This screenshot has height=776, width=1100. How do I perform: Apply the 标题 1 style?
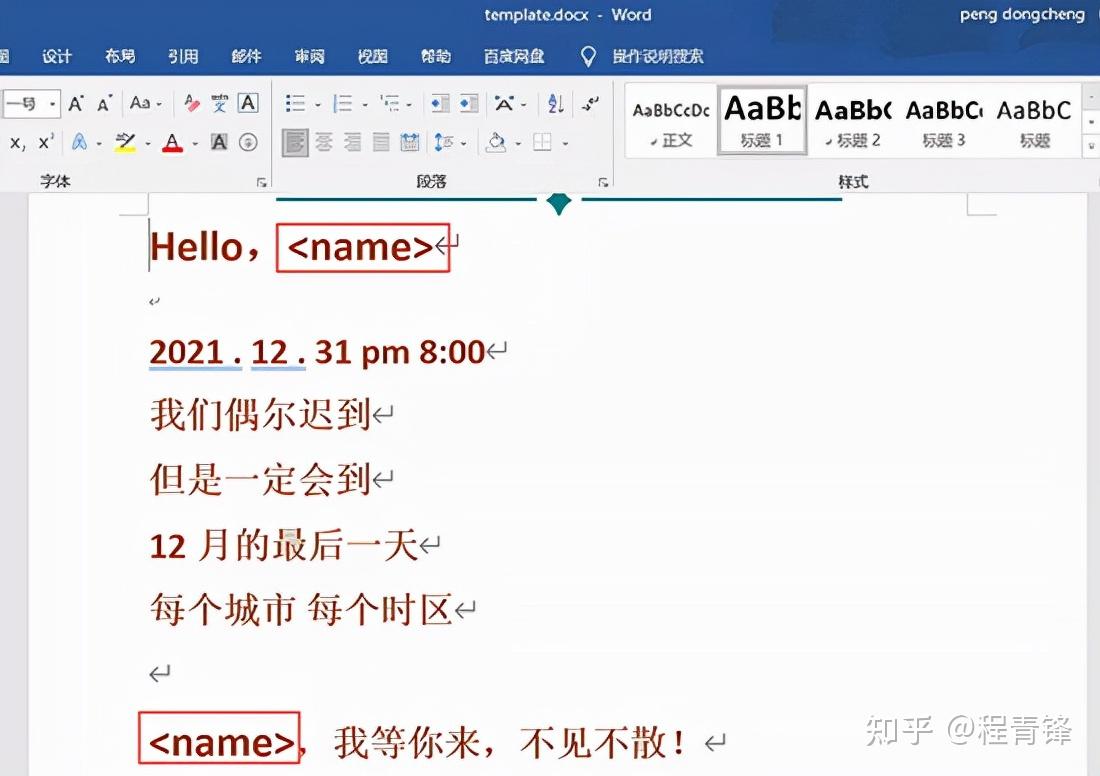(761, 118)
